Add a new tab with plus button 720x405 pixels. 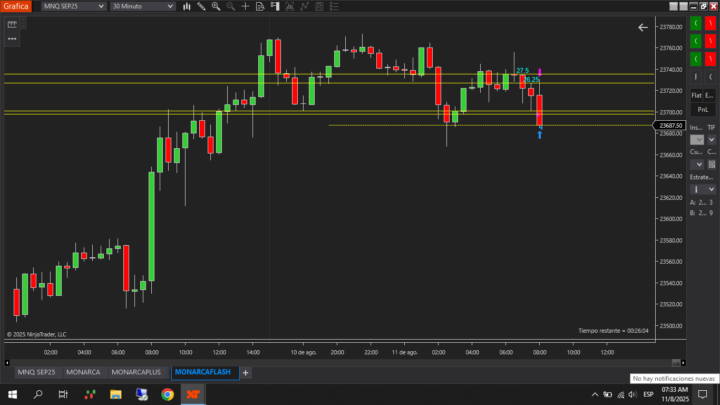point(246,373)
